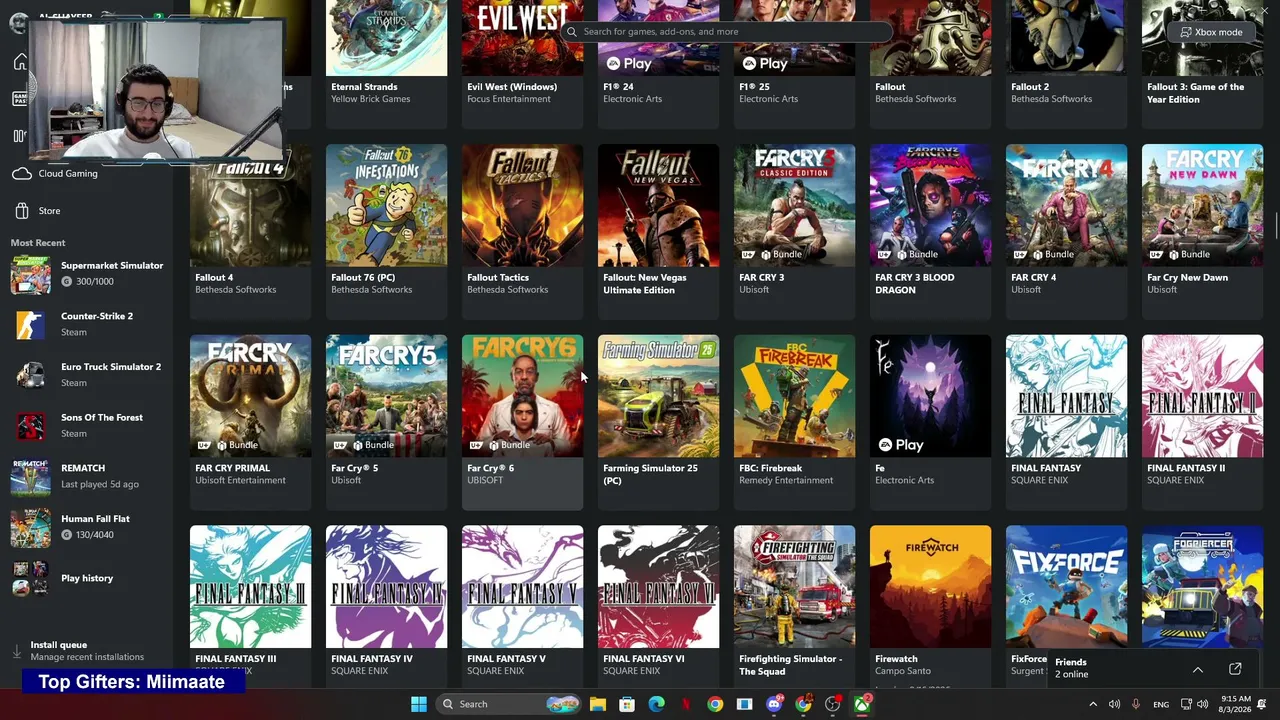Click the Install queue entry
The width and height of the screenshot is (1280, 720).
pyautogui.click(x=87, y=651)
